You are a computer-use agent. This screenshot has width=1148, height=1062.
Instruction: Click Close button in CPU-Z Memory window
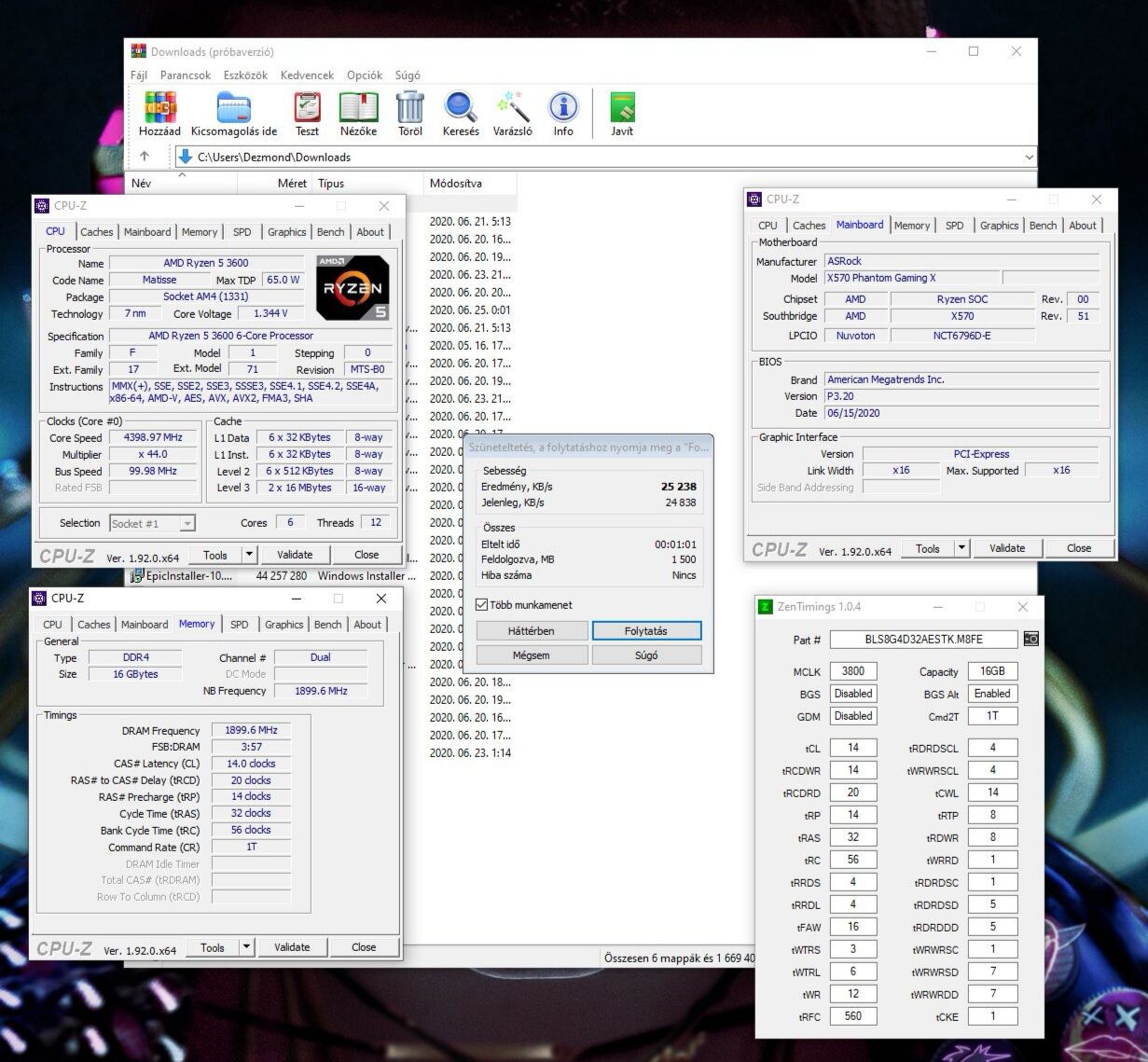[x=364, y=947]
